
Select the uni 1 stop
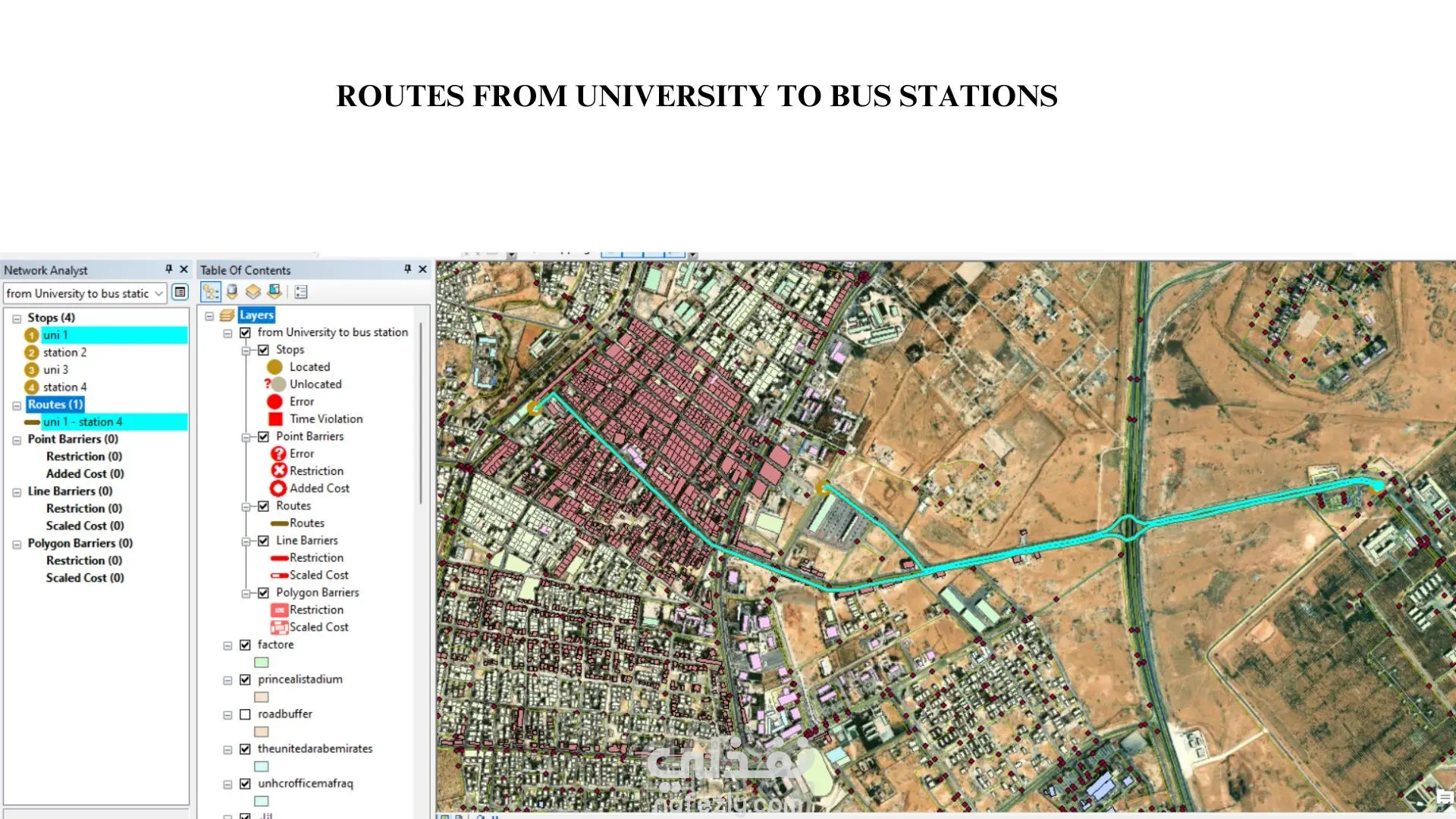coord(115,335)
